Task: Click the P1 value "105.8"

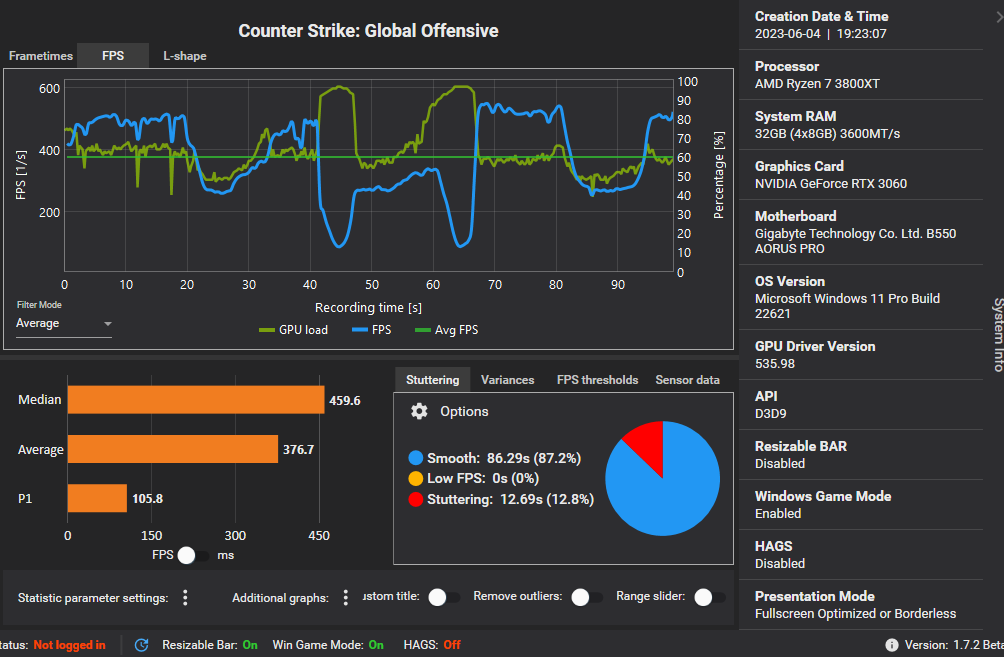Action: 147,498
